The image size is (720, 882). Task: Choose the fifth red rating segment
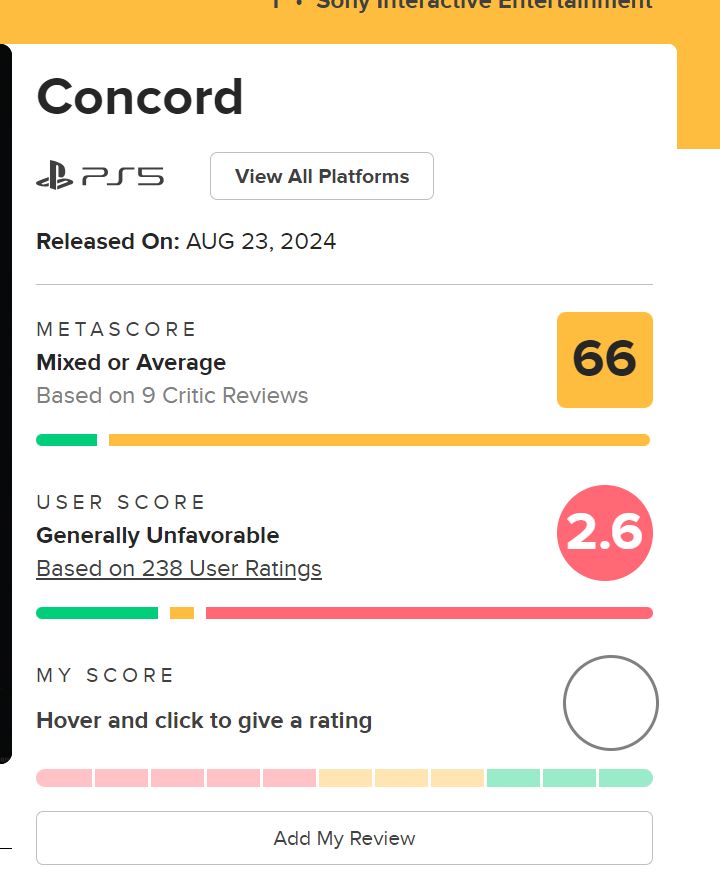289,778
